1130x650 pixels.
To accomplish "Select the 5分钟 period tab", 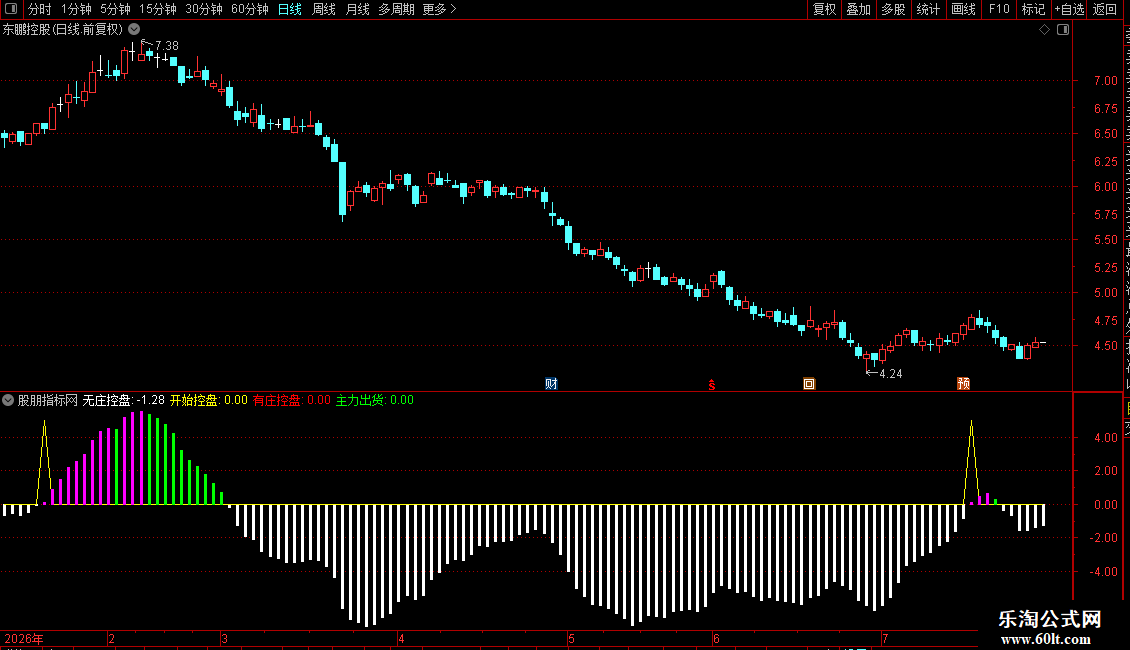I will tap(115, 9).
